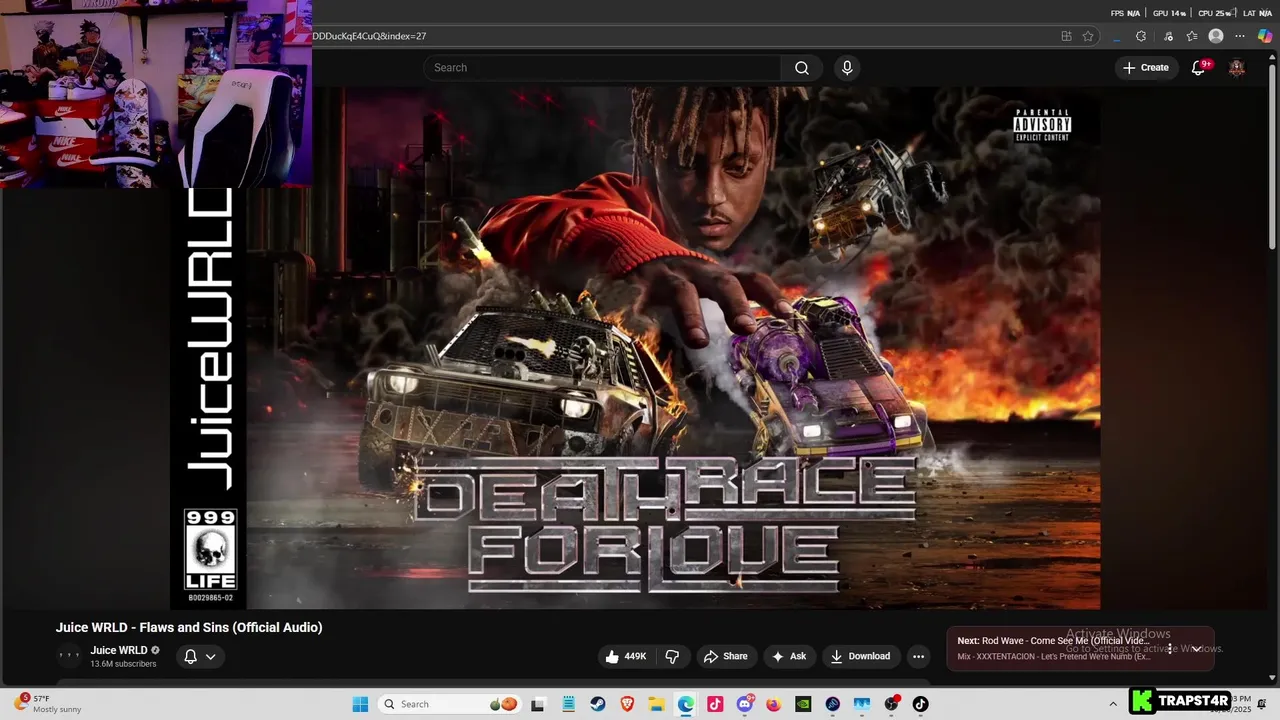Switch to Microsoft Edge taskbar icon
The image size is (1280, 720).
tap(686, 704)
